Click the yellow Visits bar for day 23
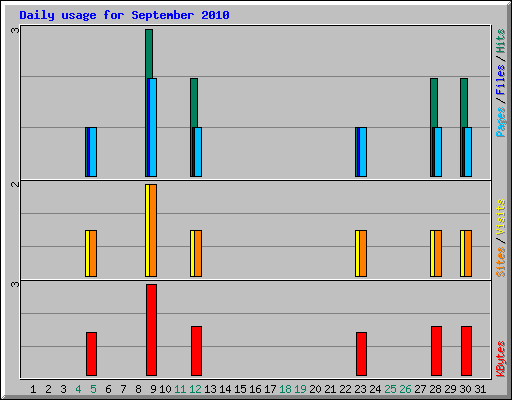The image size is (512, 400). point(357,253)
